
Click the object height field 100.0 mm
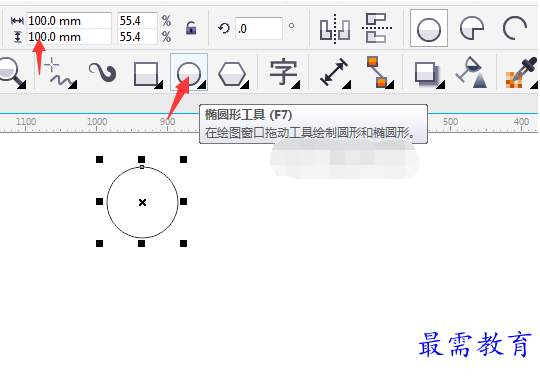point(69,36)
